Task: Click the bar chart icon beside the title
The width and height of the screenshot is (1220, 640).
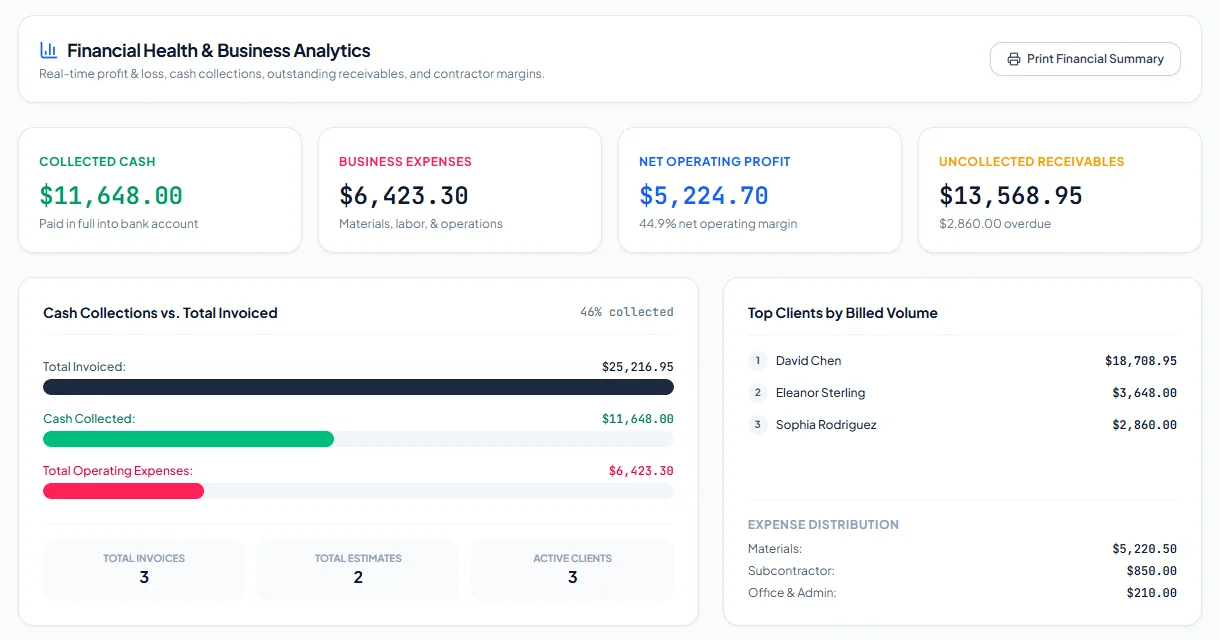Action: tap(48, 50)
